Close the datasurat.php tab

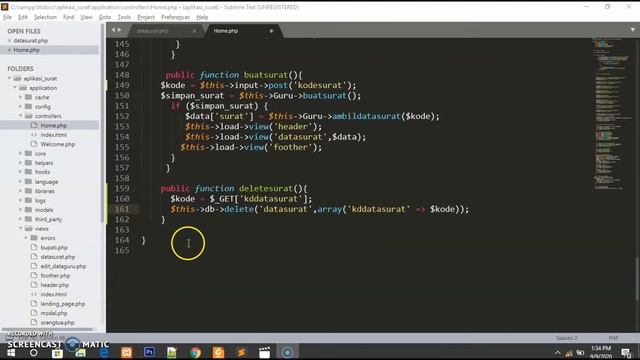coord(194,31)
